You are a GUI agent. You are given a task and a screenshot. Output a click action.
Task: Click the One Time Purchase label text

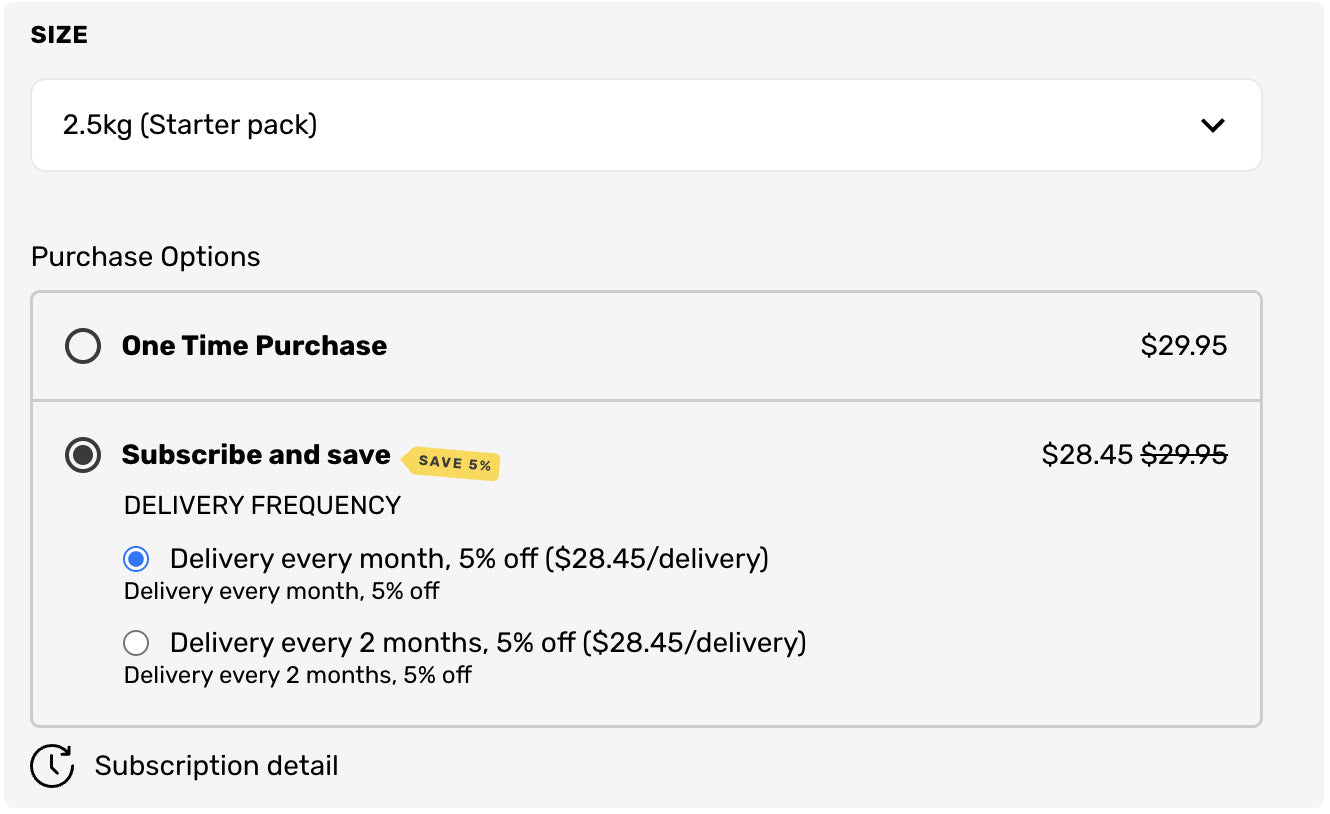(x=254, y=346)
